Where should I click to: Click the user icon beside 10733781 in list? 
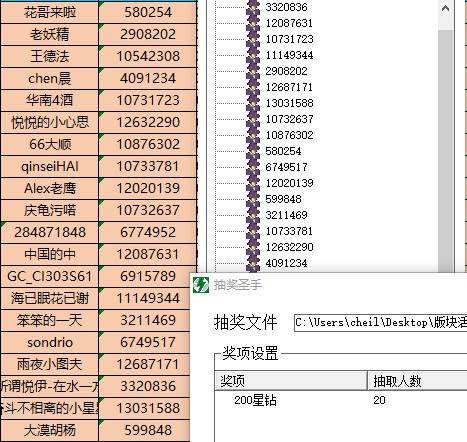tap(253, 231)
